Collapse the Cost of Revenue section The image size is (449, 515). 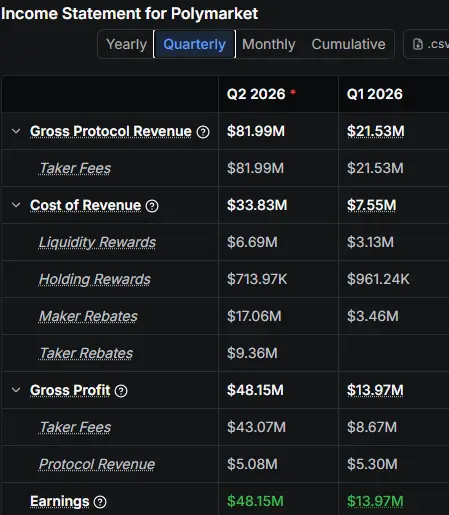point(16,205)
